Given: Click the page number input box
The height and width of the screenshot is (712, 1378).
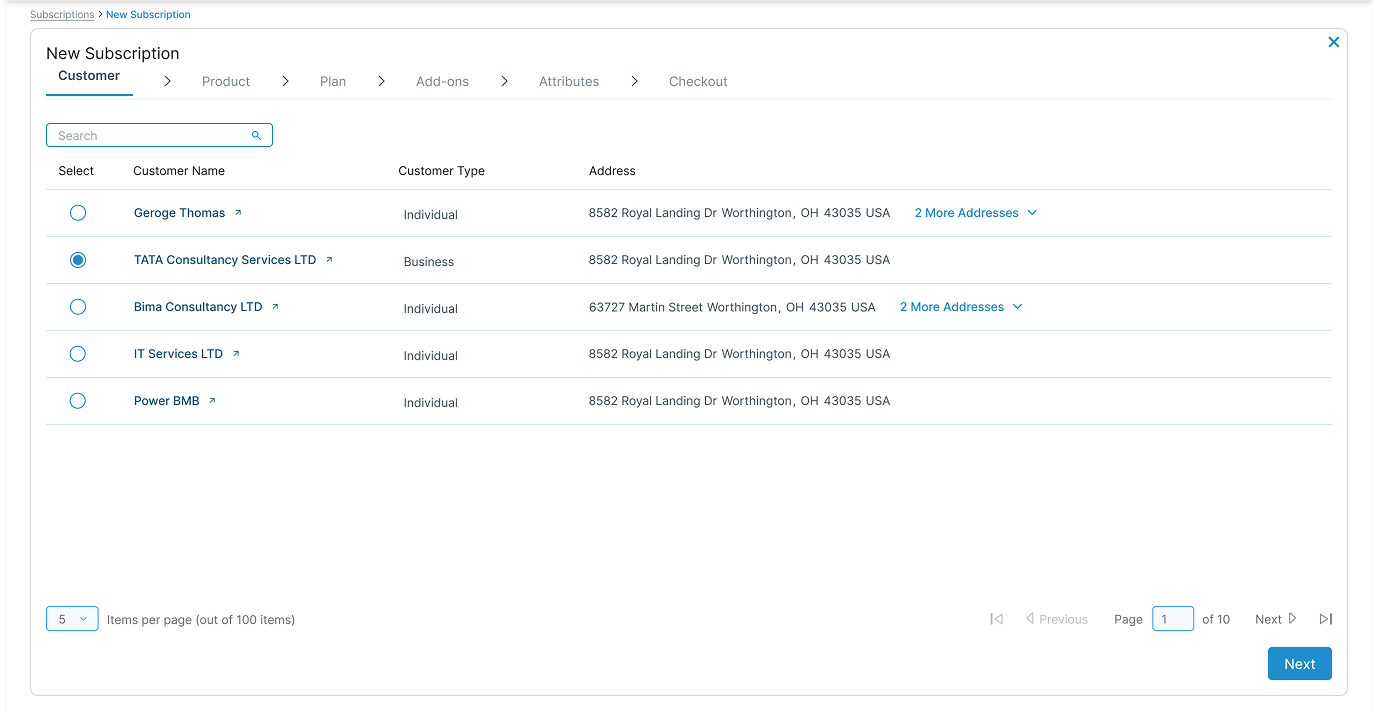Looking at the screenshot, I should (x=1173, y=619).
